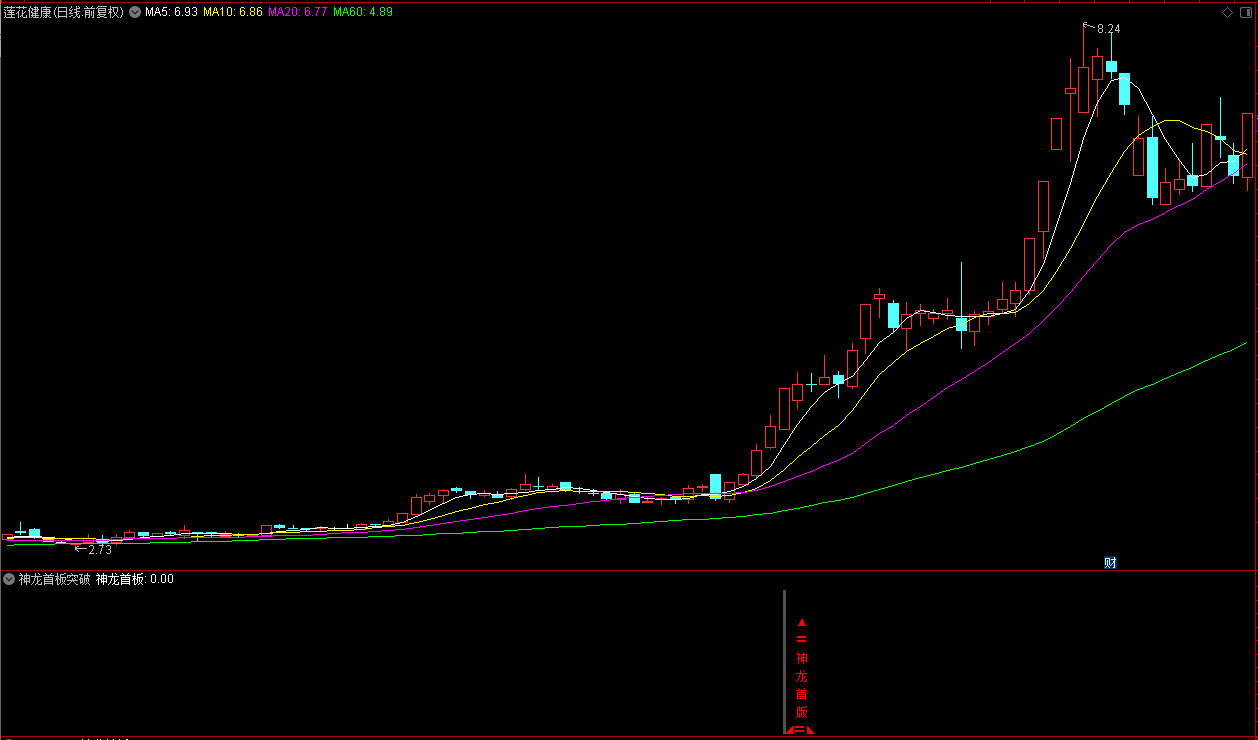
Task: Click the gray vertical signal bar in indicator panel
Action: pyautogui.click(x=785, y=661)
